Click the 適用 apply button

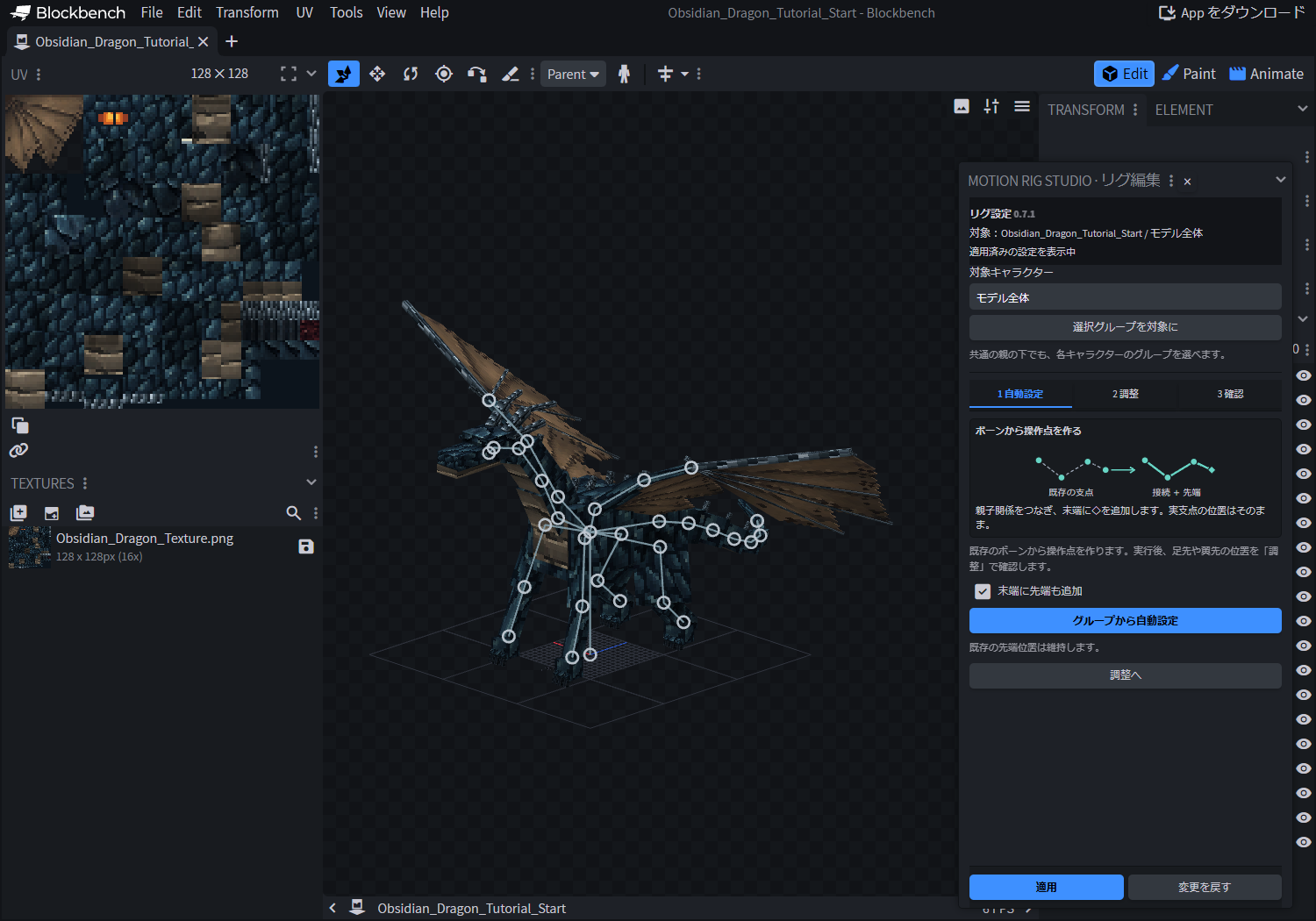tap(1046, 887)
